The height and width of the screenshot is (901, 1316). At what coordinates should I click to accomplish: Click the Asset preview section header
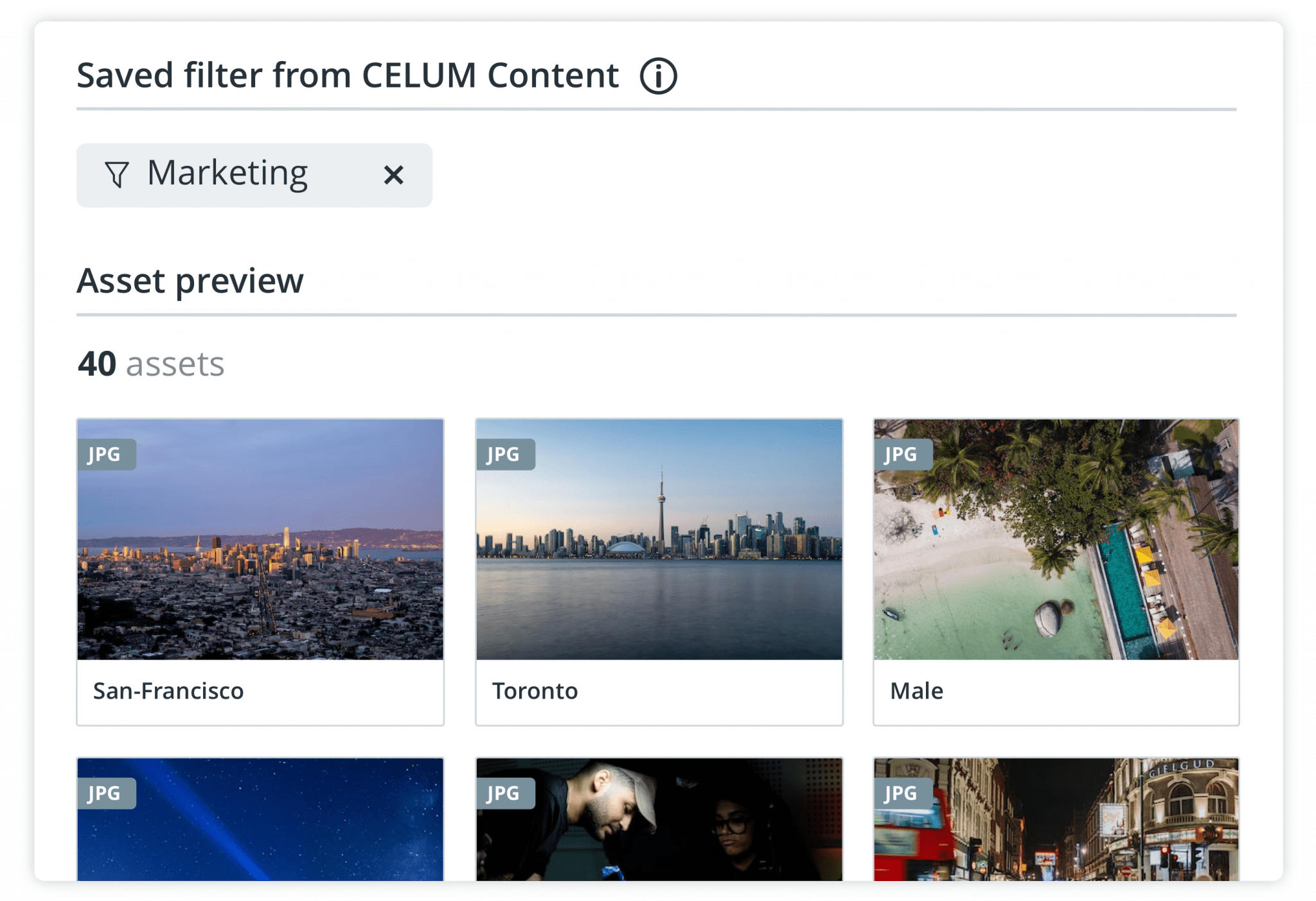(190, 280)
